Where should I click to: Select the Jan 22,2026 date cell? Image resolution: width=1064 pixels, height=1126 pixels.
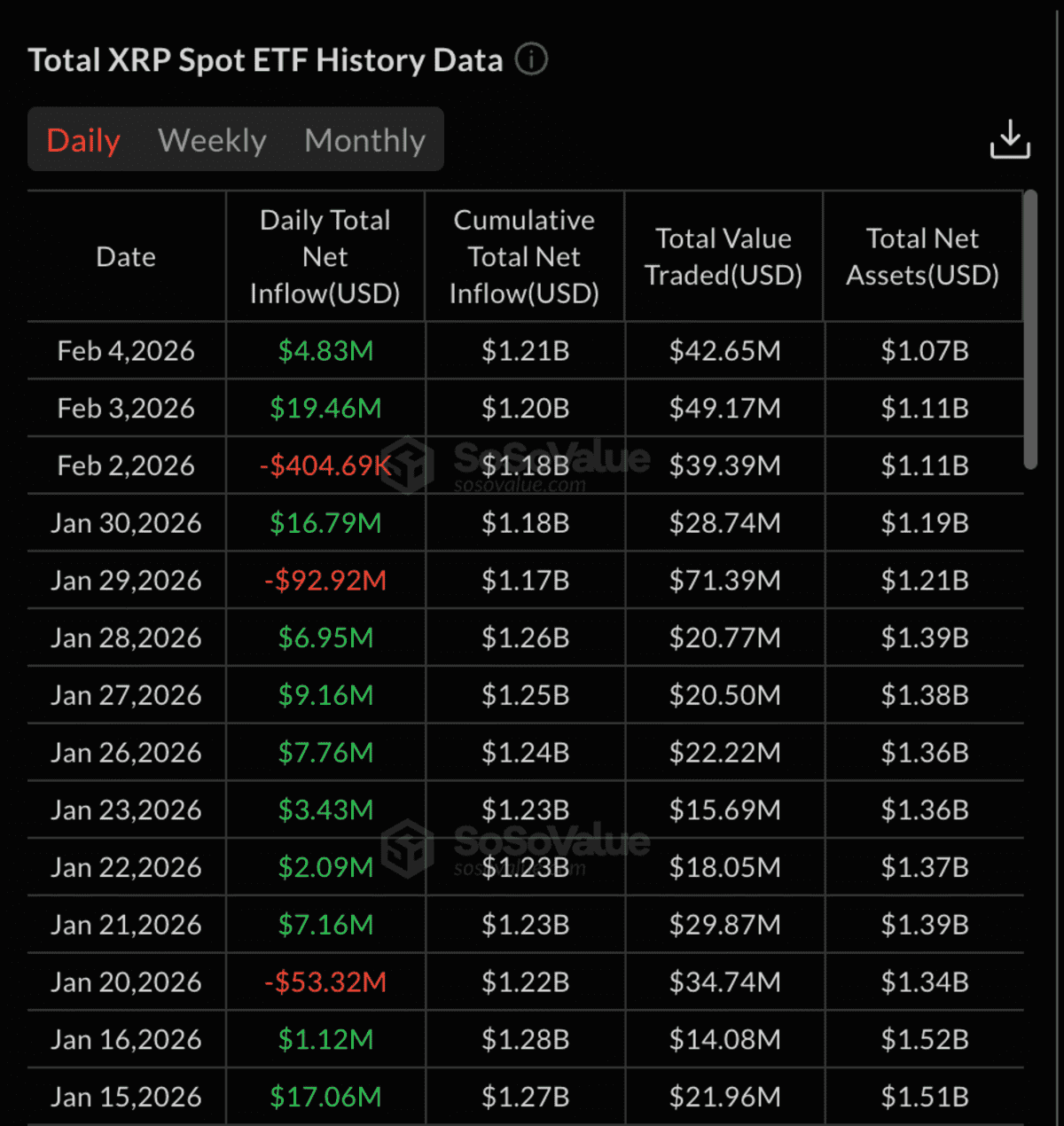click(126, 867)
